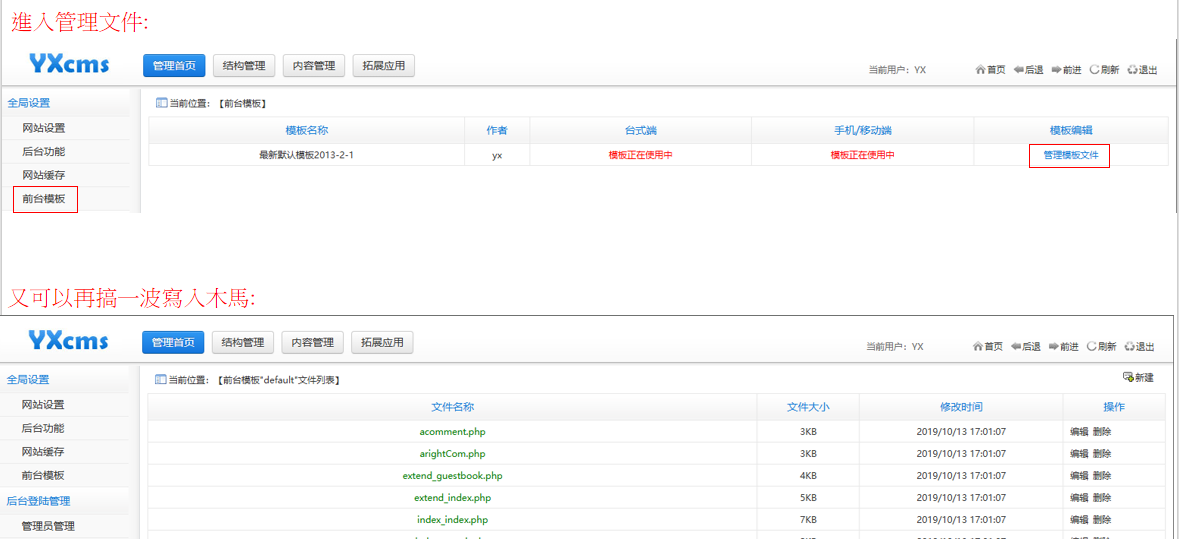
Task: Open 后台功能 in upper sidebar
Action: [44, 152]
